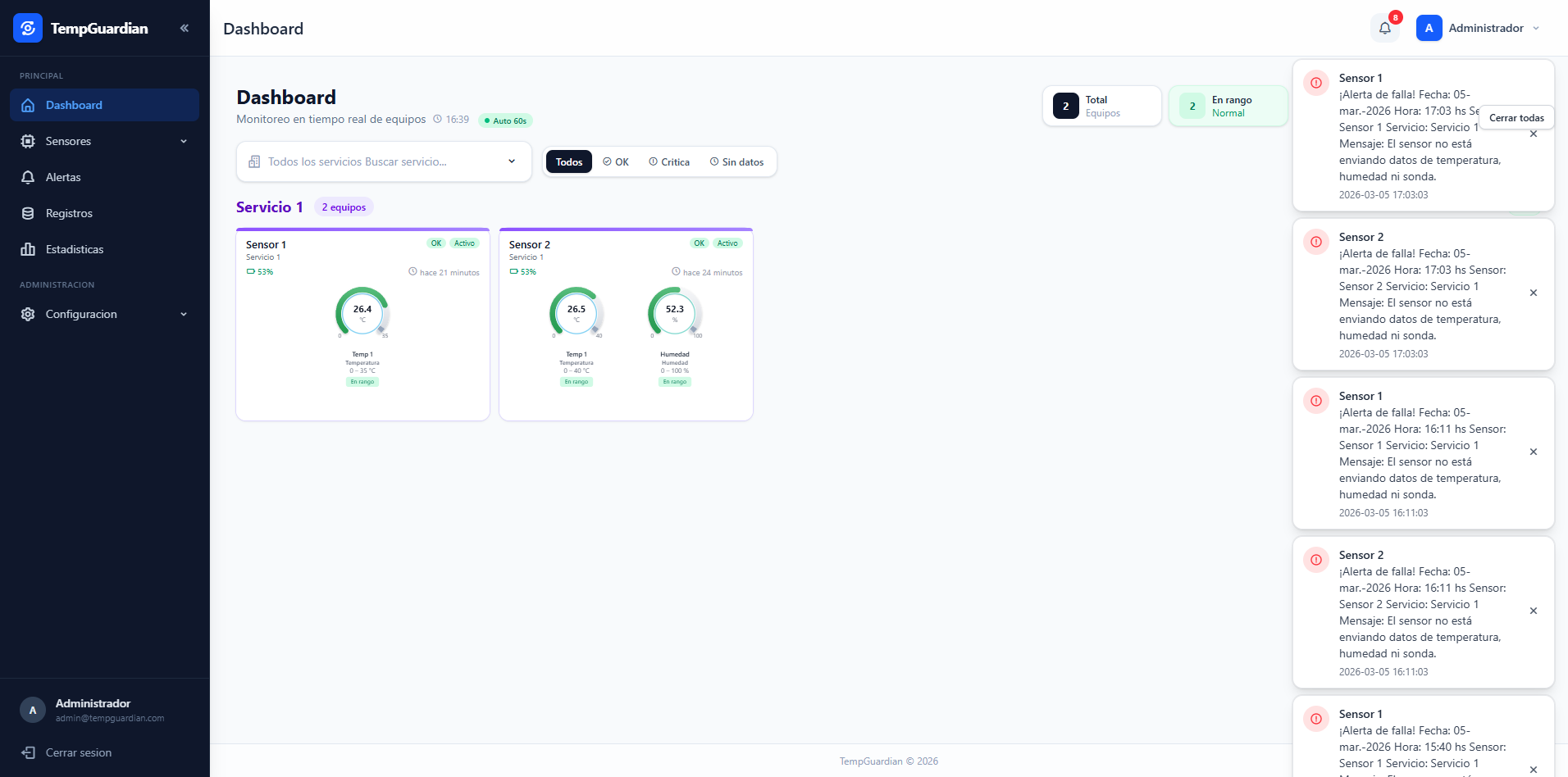Click the Dashboard home icon in sidebar
Screen dimensions: 1568x777
28,105
